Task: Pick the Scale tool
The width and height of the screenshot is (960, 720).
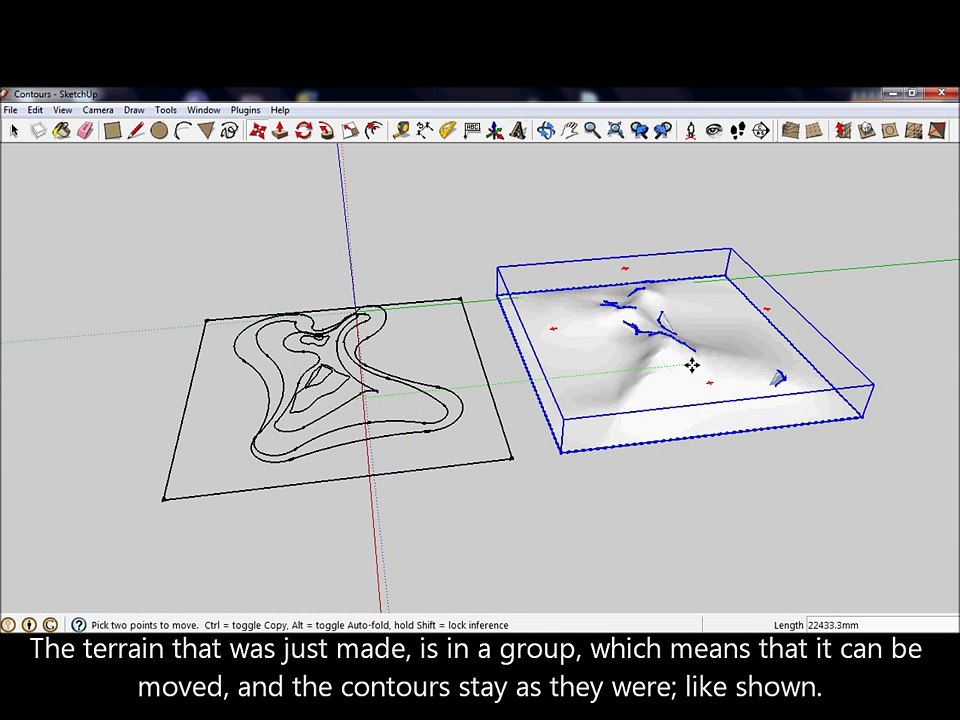Action: pyautogui.click(x=350, y=130)
